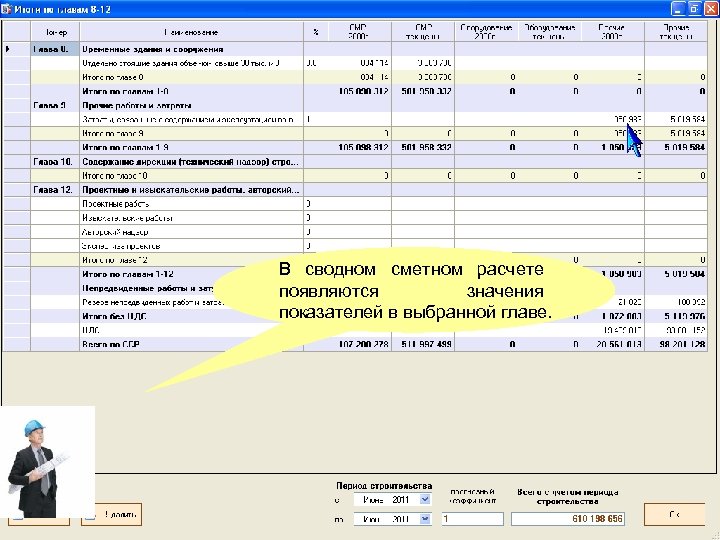Select the row Авторский надзор
This screenshot has width=720, height=540.
(354, 232)
